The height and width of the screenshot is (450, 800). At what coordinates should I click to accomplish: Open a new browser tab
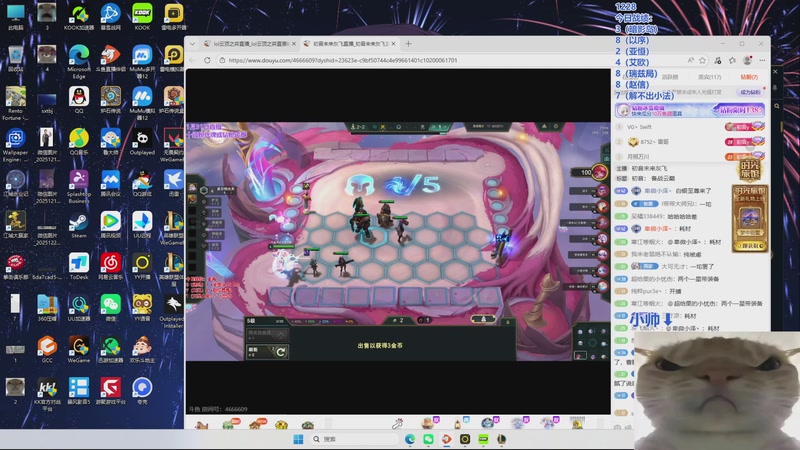pos(408,44)
